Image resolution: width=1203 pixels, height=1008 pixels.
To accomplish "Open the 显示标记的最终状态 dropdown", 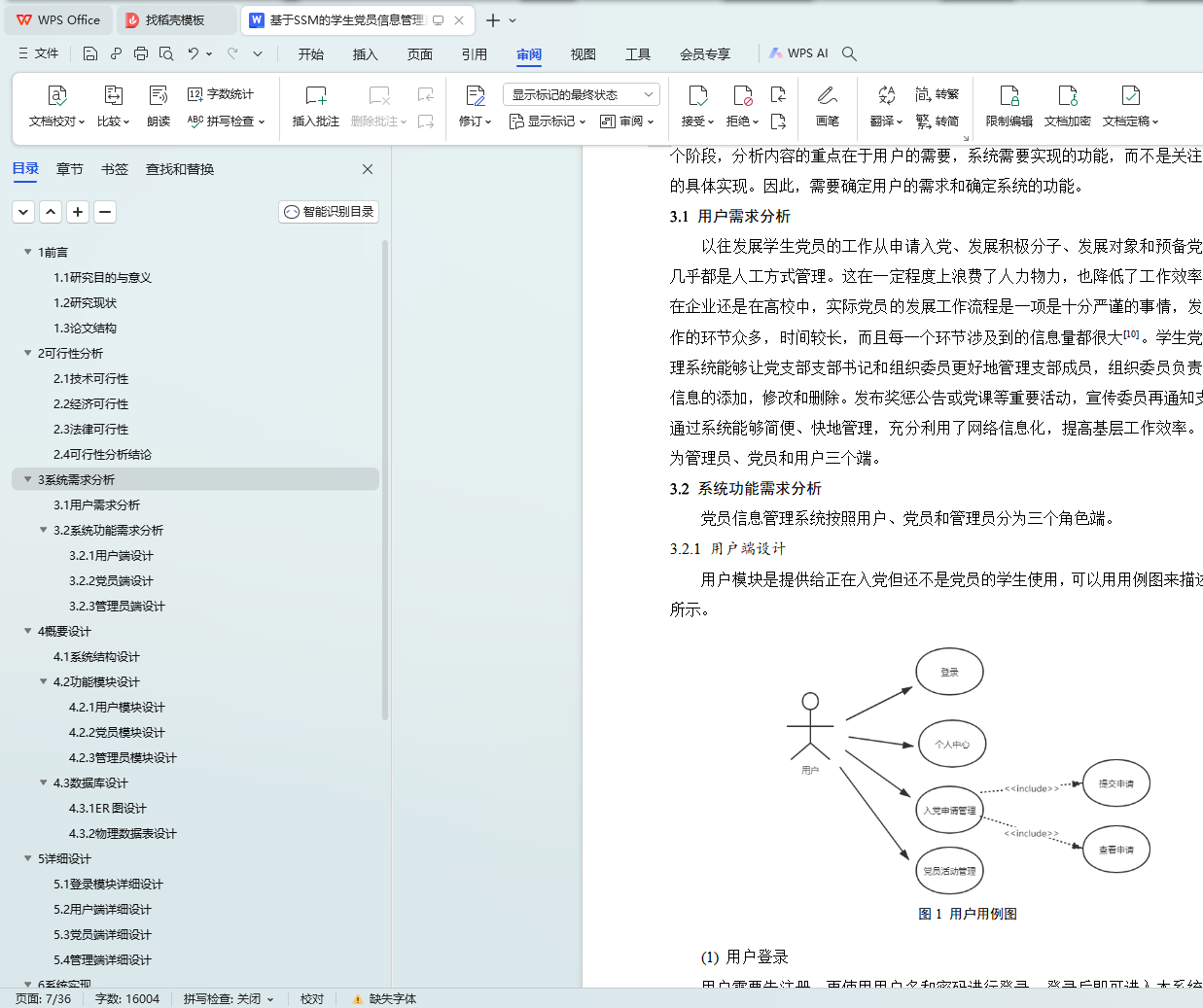I will tap(582, 94).
